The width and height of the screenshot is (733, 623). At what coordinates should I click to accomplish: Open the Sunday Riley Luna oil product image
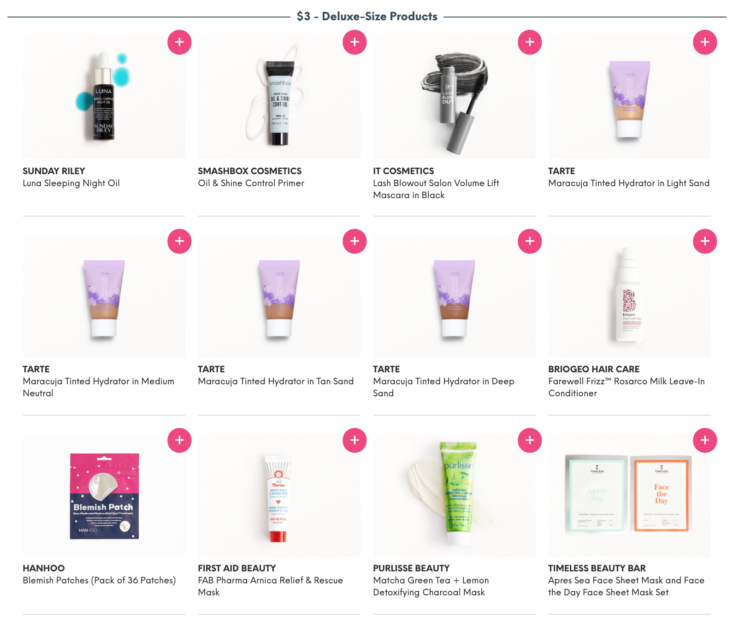(104, 97)
